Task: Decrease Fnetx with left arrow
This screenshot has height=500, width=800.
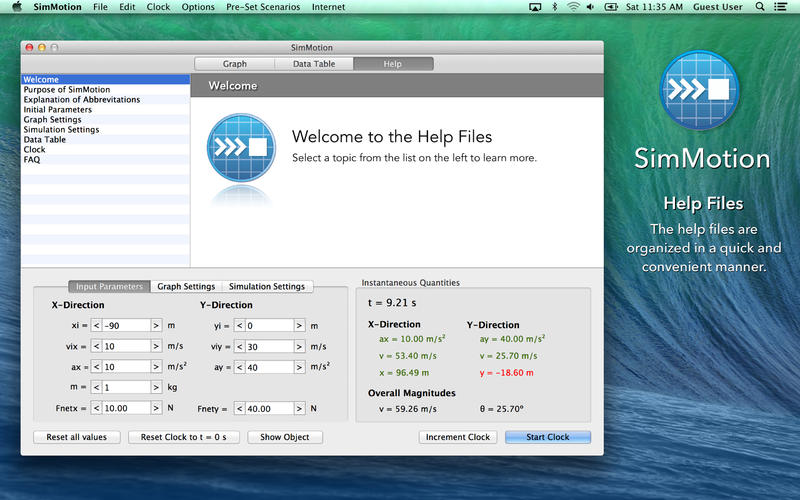Action: tap(96, 408)
